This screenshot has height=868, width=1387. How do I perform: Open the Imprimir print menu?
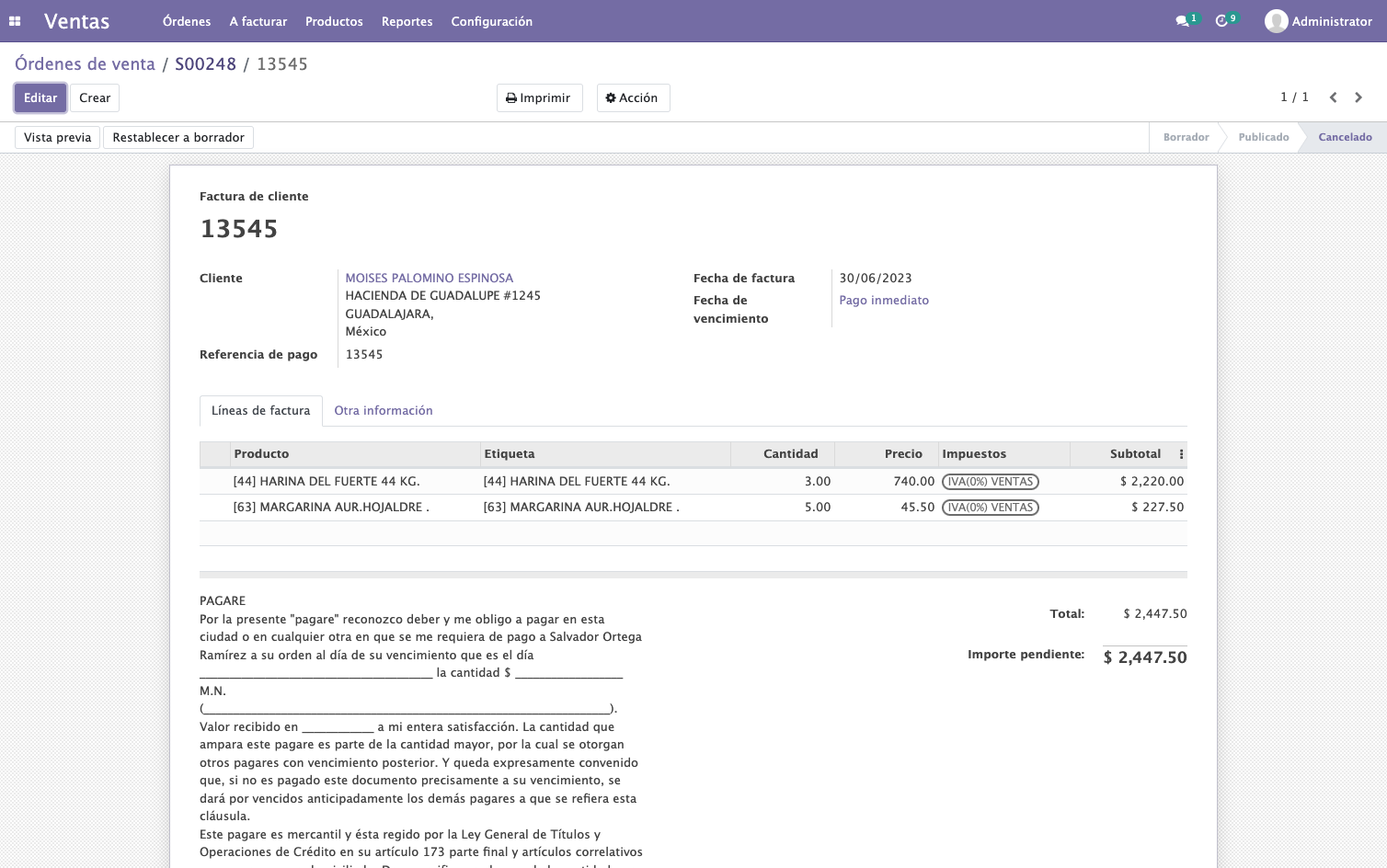(539, 98)
